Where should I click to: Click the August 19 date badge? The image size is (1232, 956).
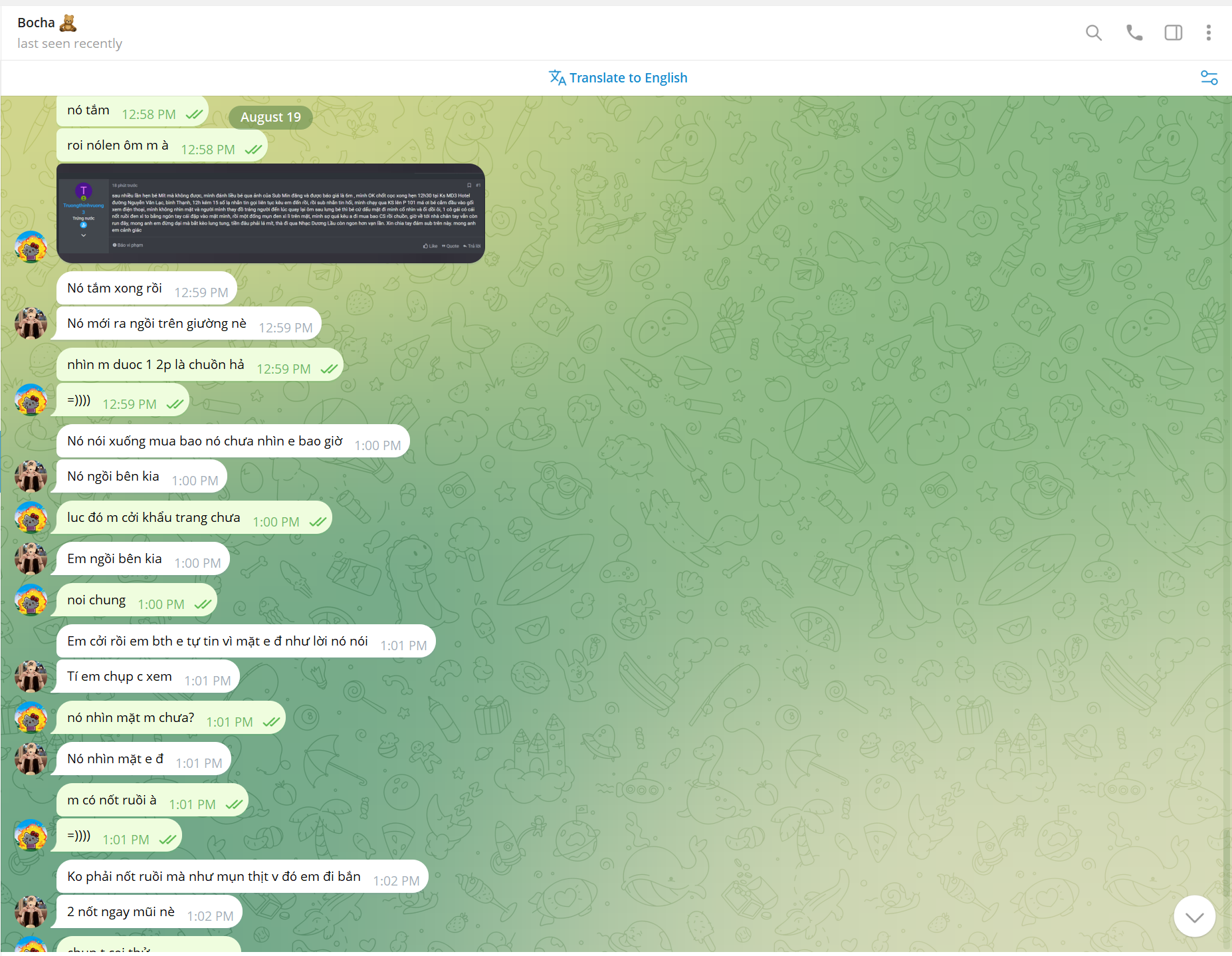(x=270, y=117)
